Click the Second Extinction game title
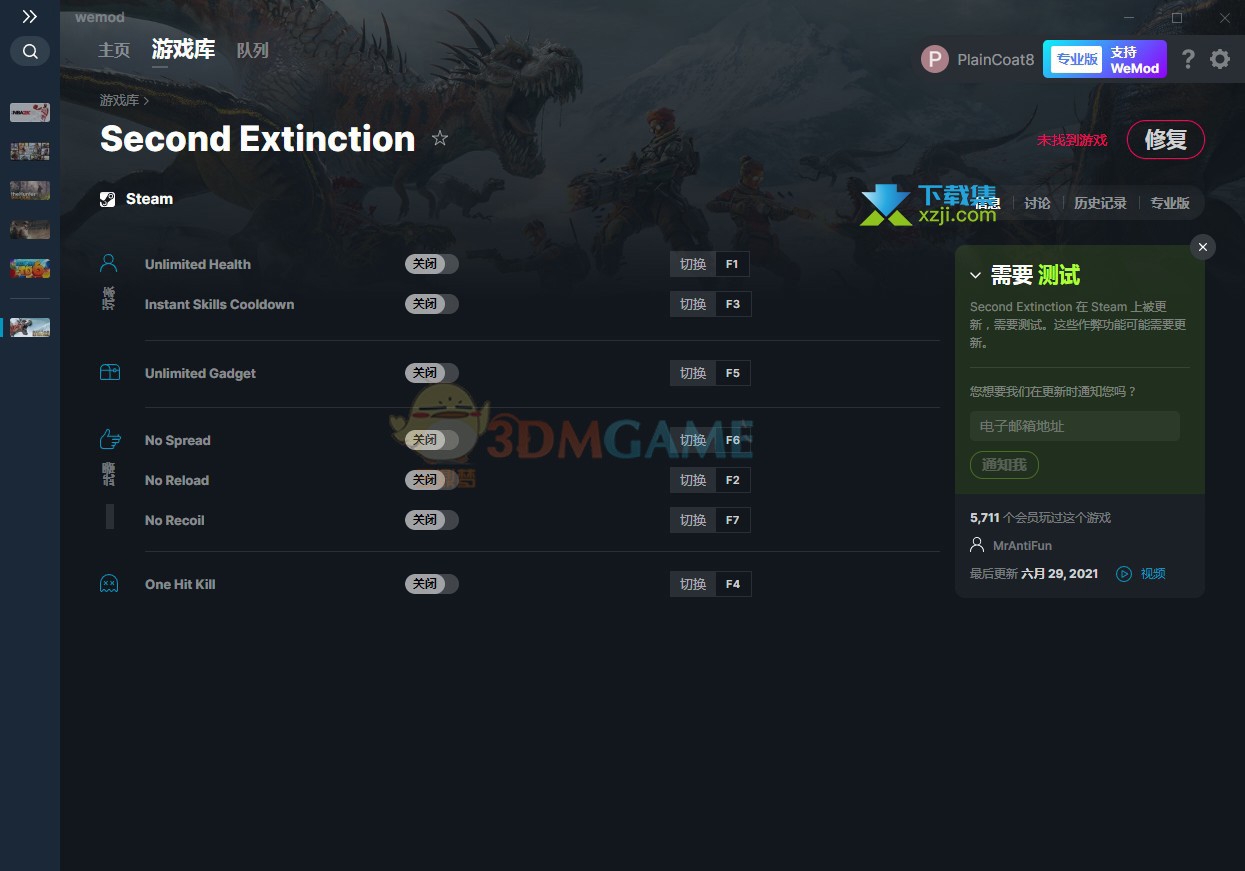 pyautogui.click(x=258, y=139)
